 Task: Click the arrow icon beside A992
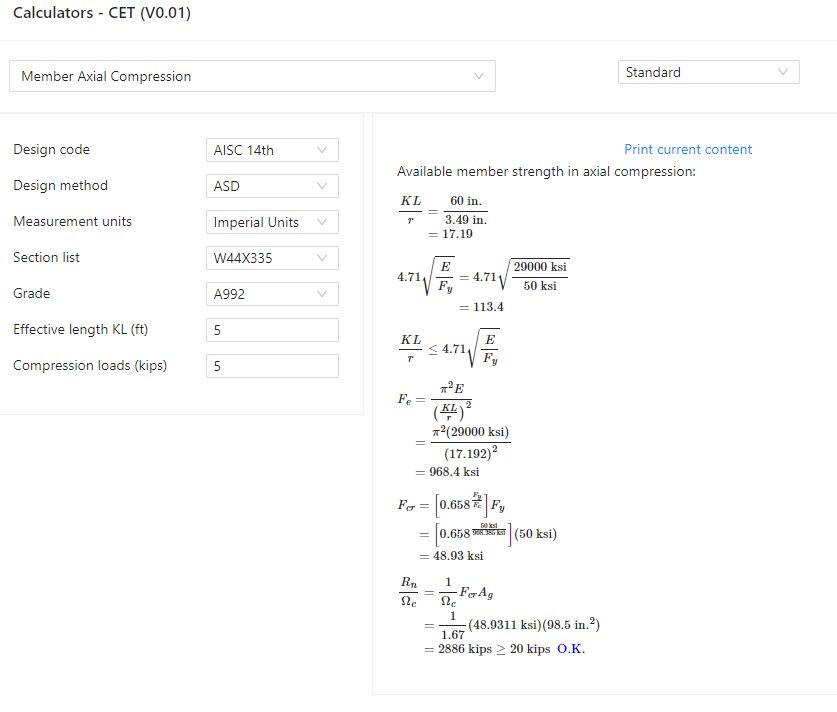pyautogui.click(x=322, y=294)
